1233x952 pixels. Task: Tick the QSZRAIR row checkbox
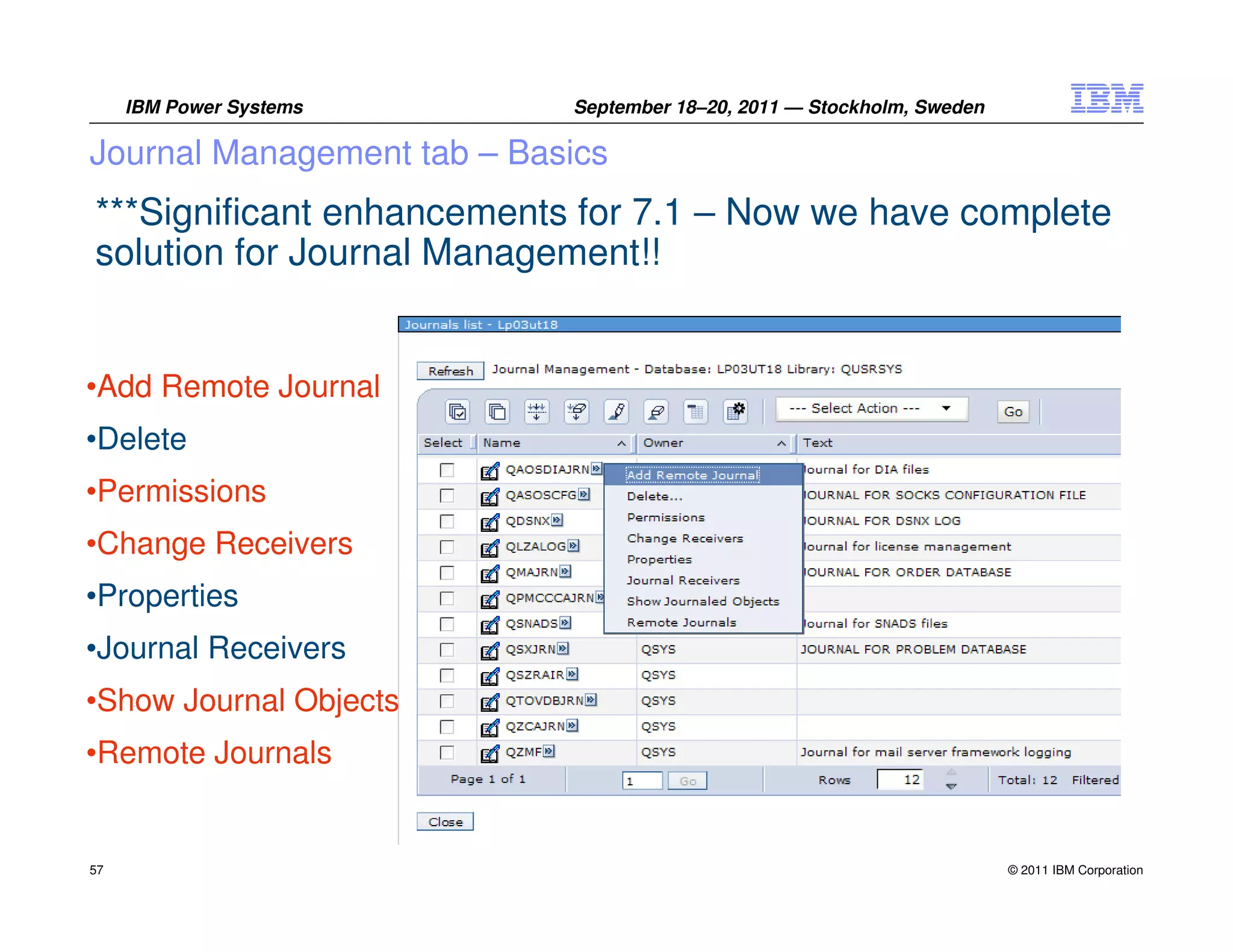coord(447,676)
